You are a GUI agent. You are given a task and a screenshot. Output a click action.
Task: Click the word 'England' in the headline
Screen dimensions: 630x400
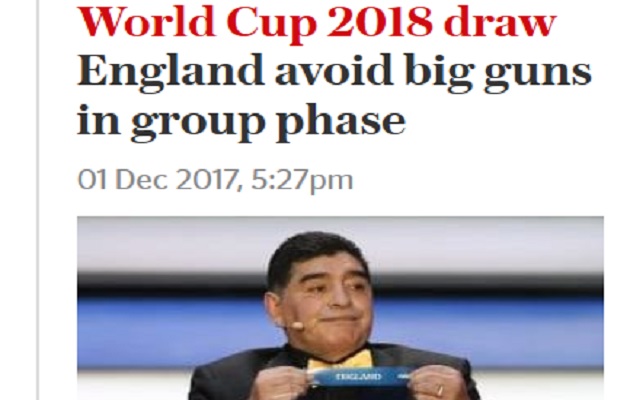(x=171, y=71)
